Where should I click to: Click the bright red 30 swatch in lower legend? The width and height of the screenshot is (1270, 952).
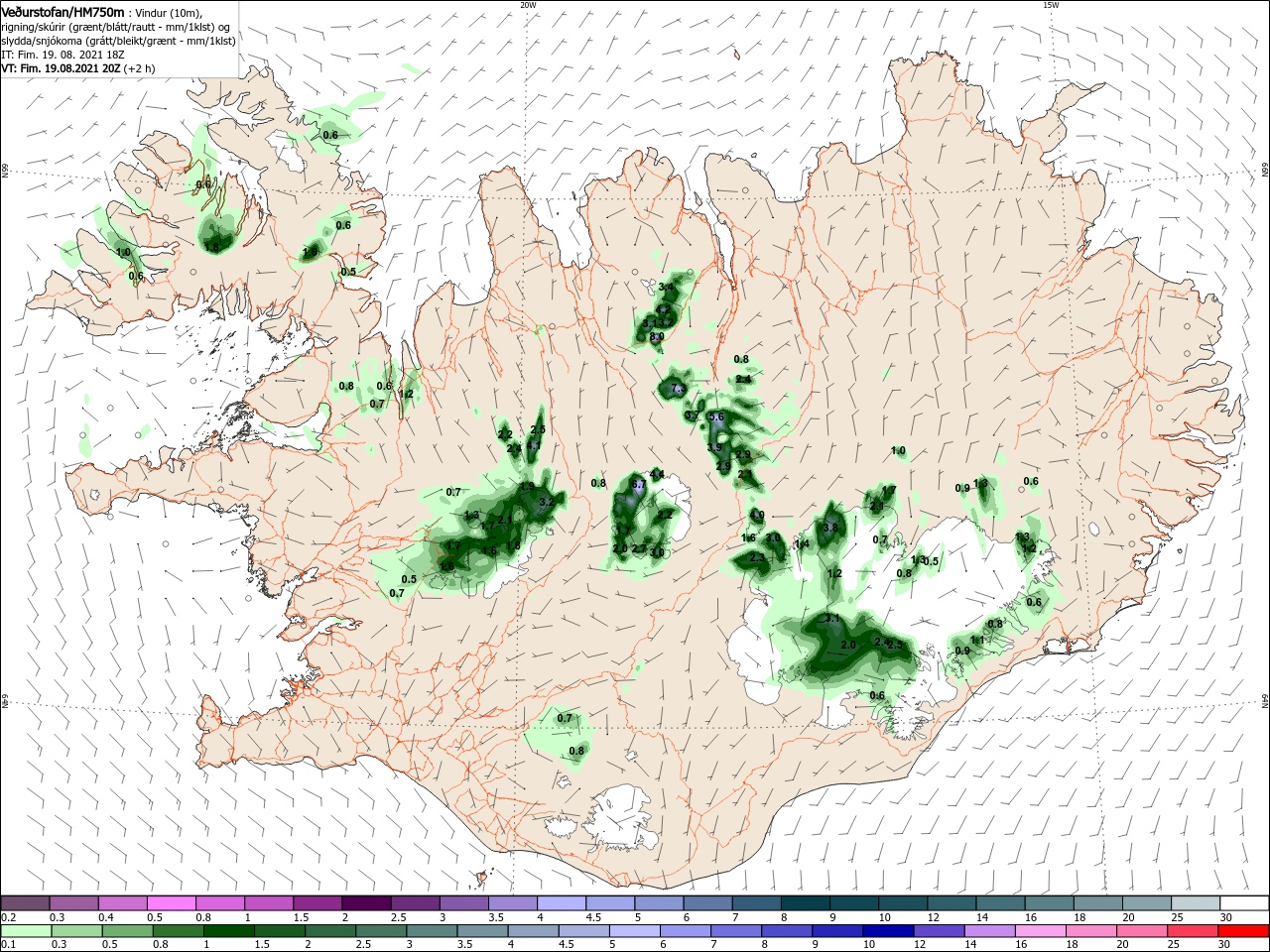click(x=1242, y=931)
